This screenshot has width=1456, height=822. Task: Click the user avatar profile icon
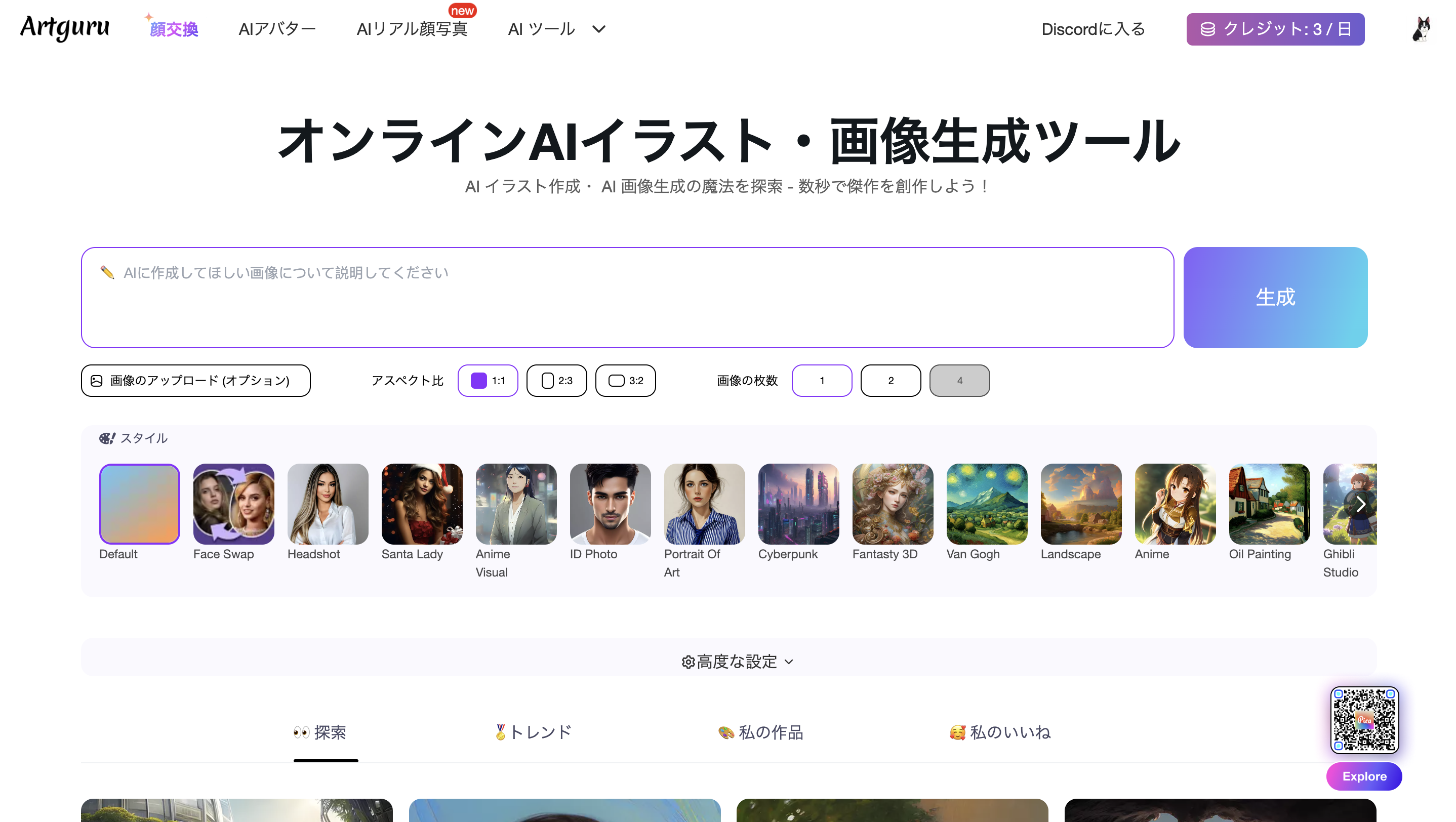[1421, 29]
